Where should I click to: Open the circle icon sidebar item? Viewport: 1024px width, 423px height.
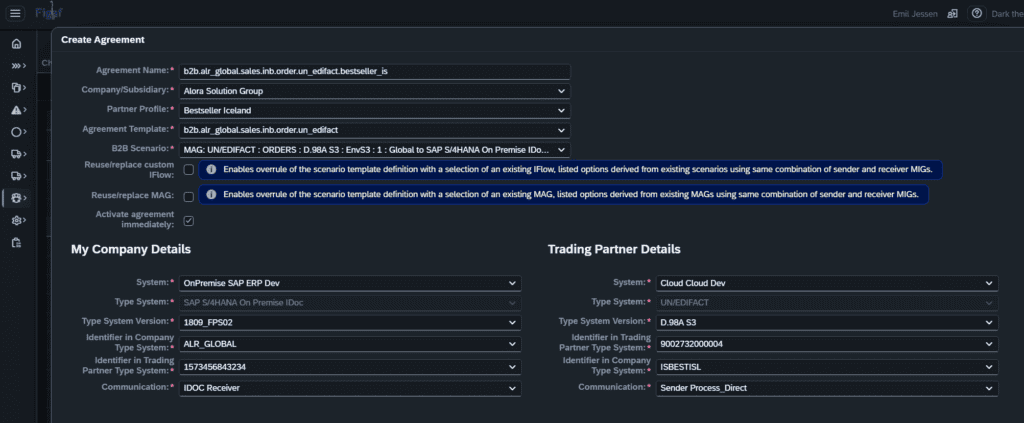tap(19, 132)
